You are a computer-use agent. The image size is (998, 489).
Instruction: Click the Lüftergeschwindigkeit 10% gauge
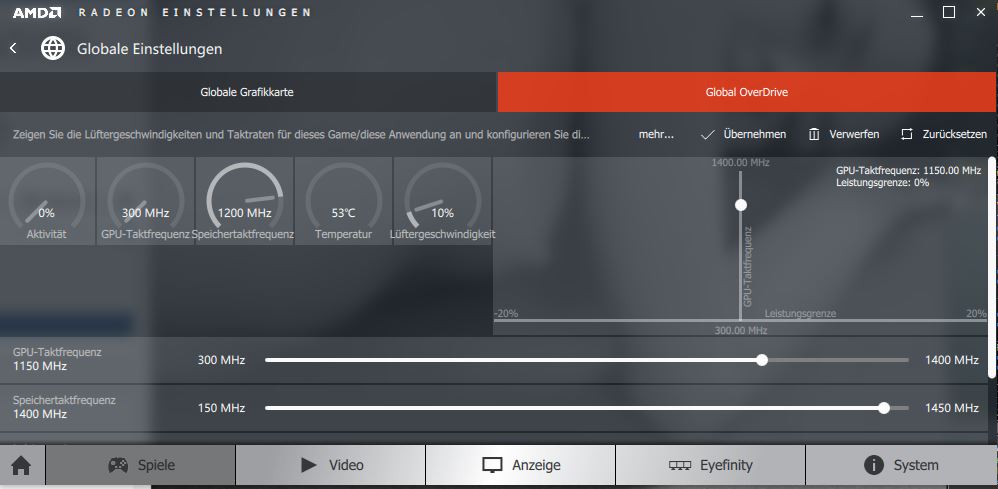coord(442,201)
